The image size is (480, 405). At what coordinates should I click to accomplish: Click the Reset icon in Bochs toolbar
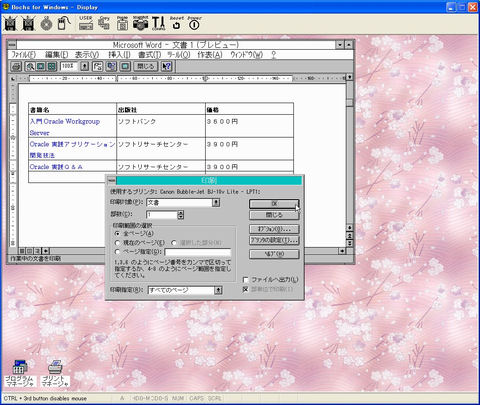tap(176, 23)
